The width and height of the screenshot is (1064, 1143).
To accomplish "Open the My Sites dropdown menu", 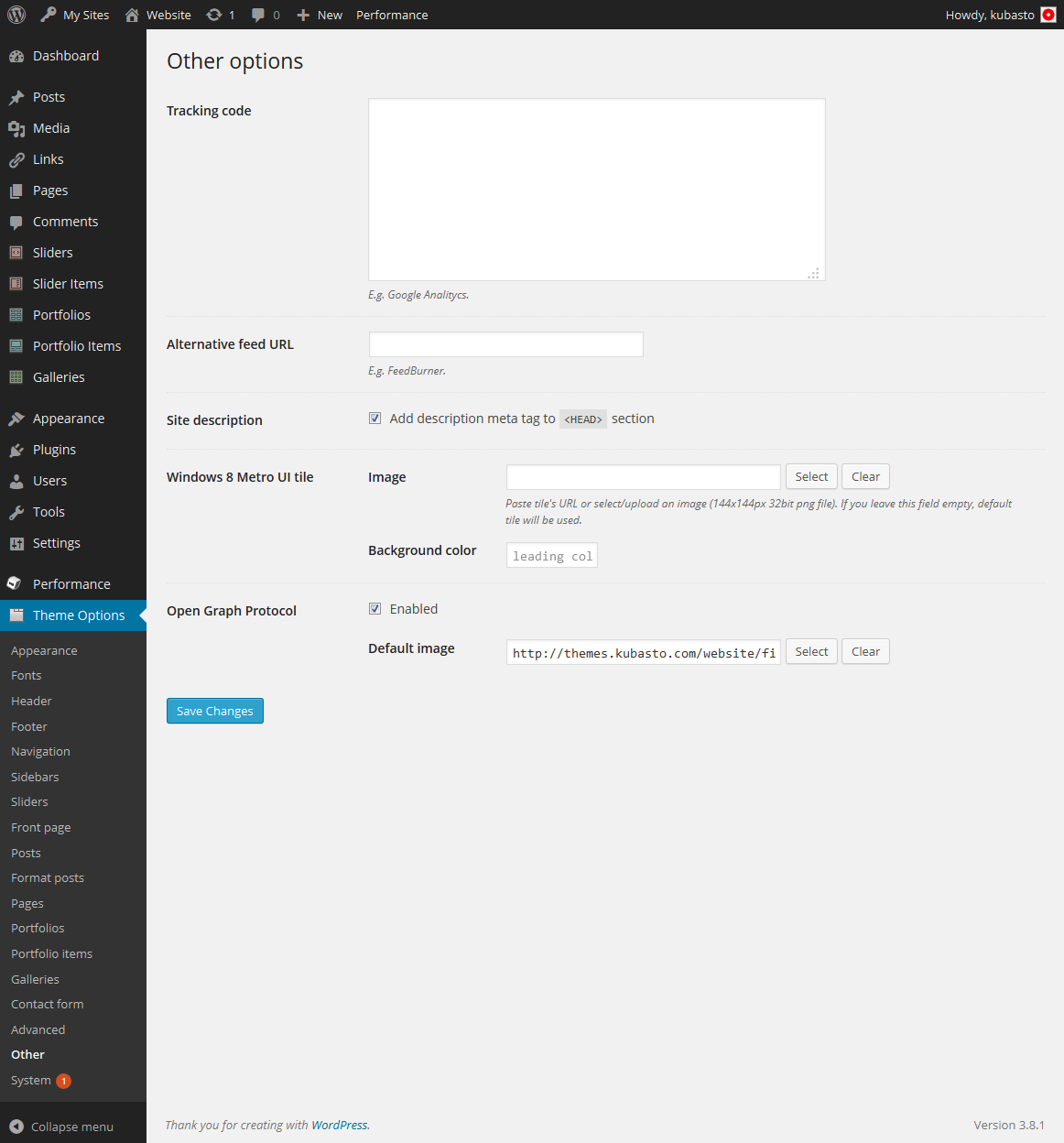I will coord(75,15).
